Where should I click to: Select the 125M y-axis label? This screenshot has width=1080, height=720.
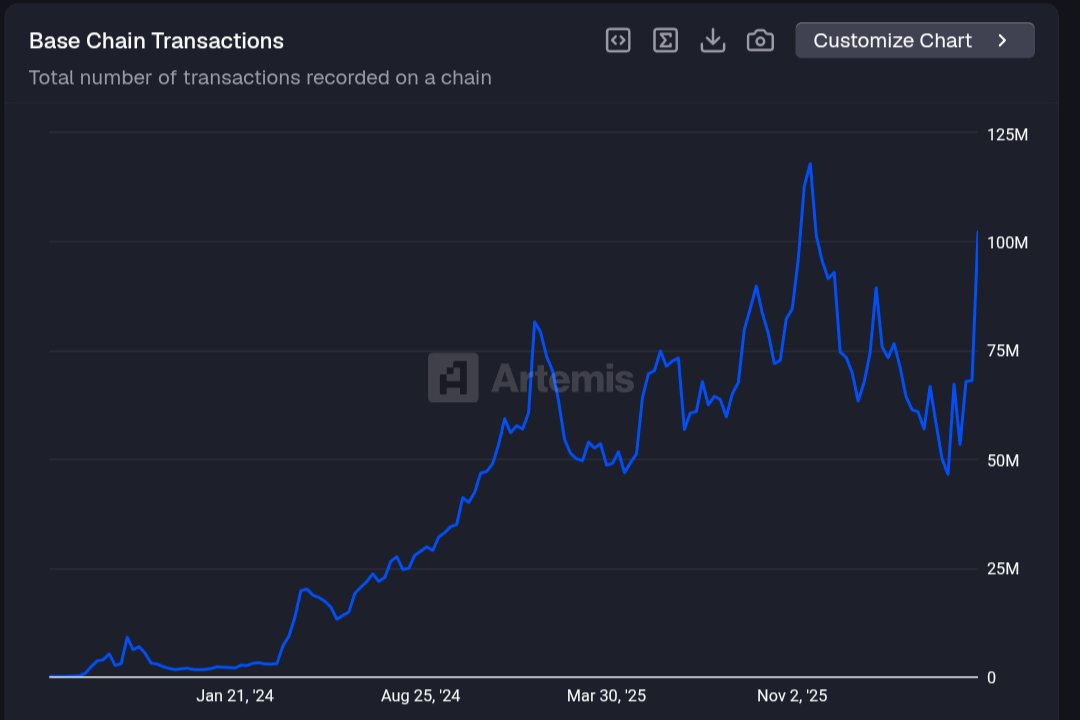1007,134
